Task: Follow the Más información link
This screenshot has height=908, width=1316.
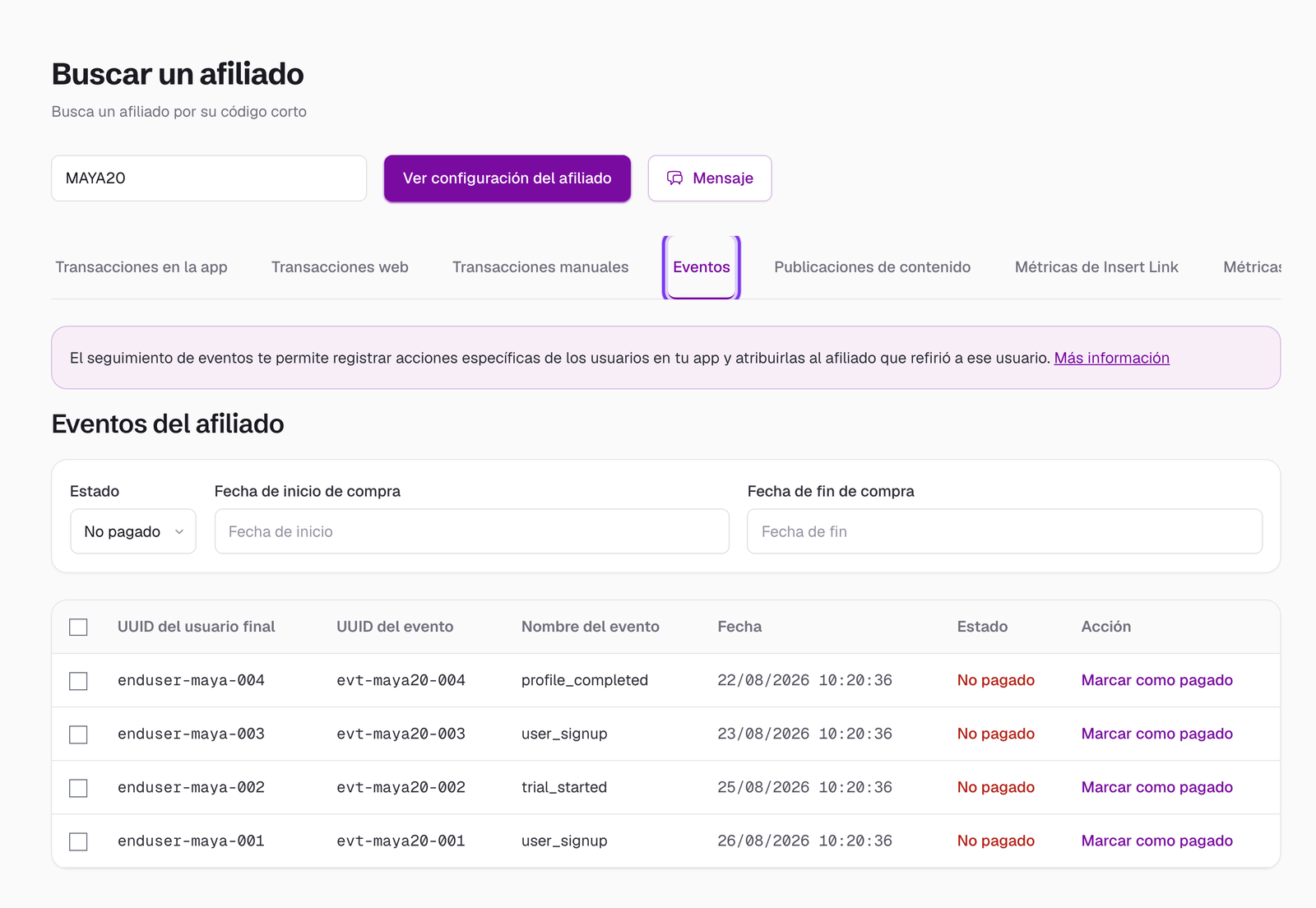Action: pos(1112,358)
